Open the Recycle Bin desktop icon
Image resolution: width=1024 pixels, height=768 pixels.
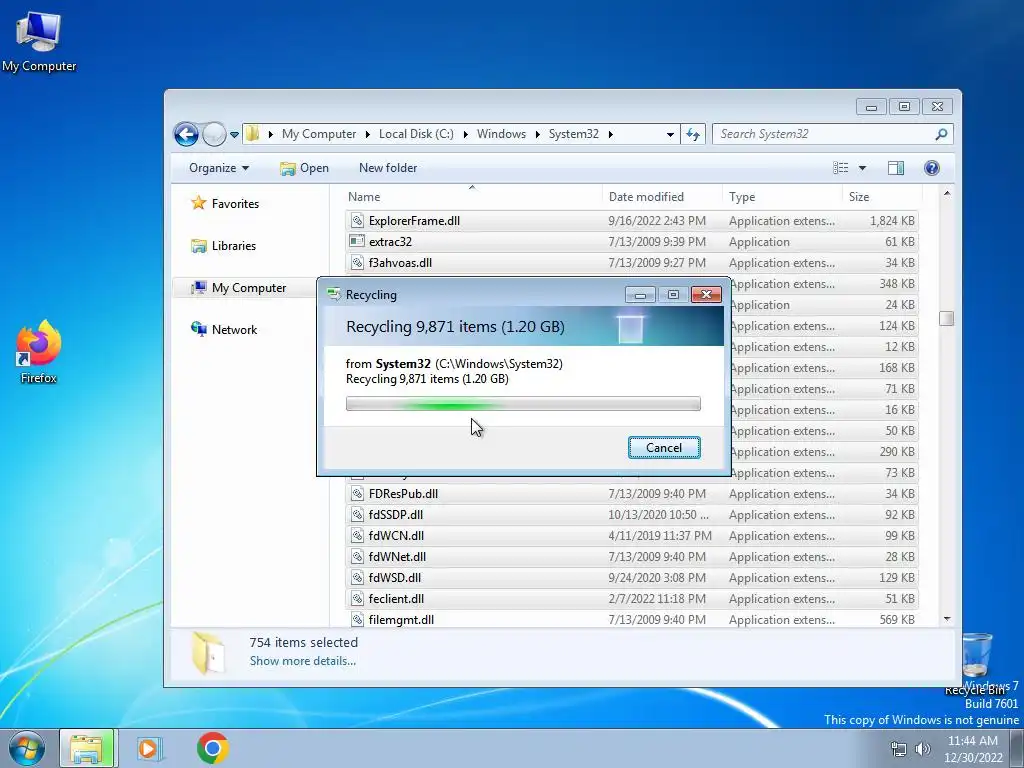pos(976,663)
